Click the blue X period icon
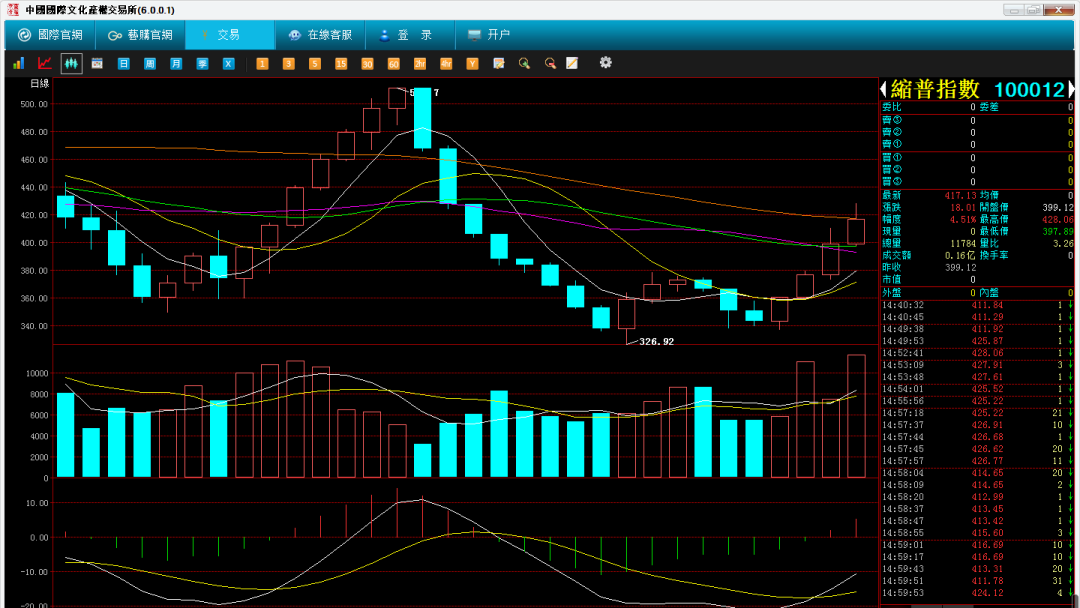 (x=229, y=63)
